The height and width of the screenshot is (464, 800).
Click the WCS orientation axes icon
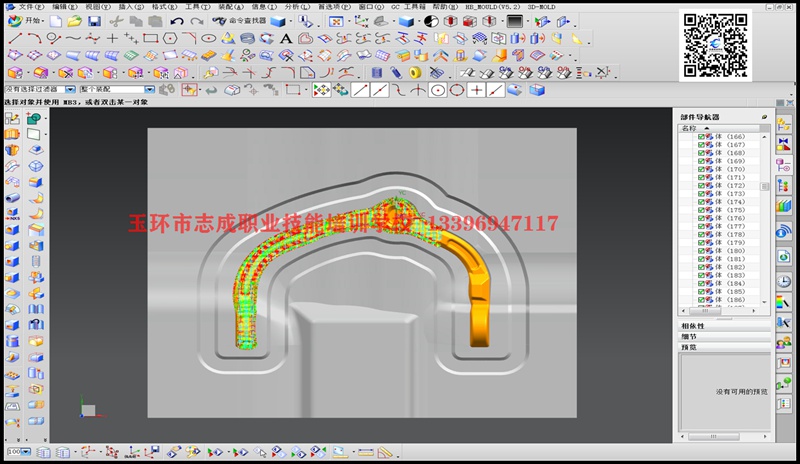pyautogui.click(x=362, y=21)
